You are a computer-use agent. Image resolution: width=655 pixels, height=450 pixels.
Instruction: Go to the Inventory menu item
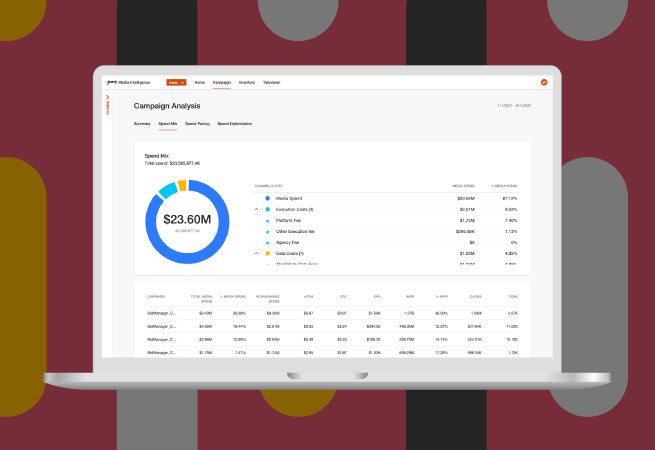click(246, 82)
